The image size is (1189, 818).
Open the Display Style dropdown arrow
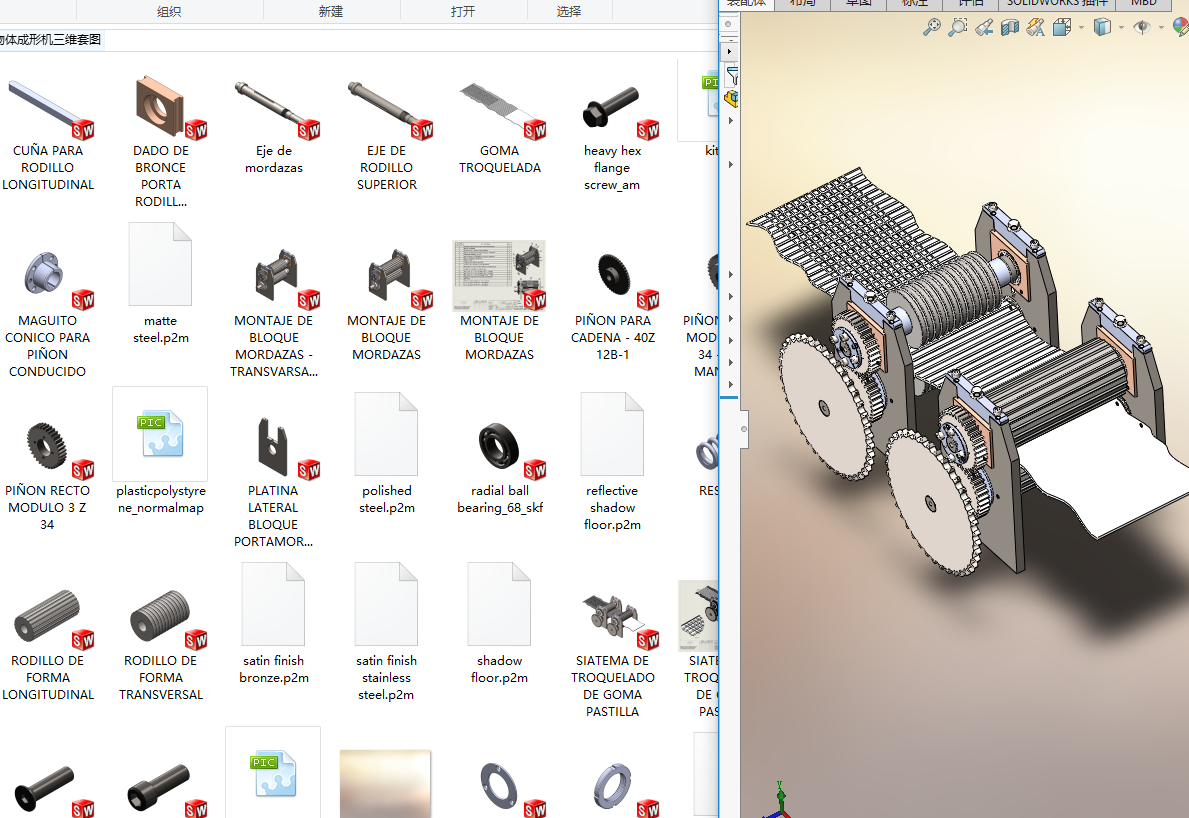[x=1121, y=28]
